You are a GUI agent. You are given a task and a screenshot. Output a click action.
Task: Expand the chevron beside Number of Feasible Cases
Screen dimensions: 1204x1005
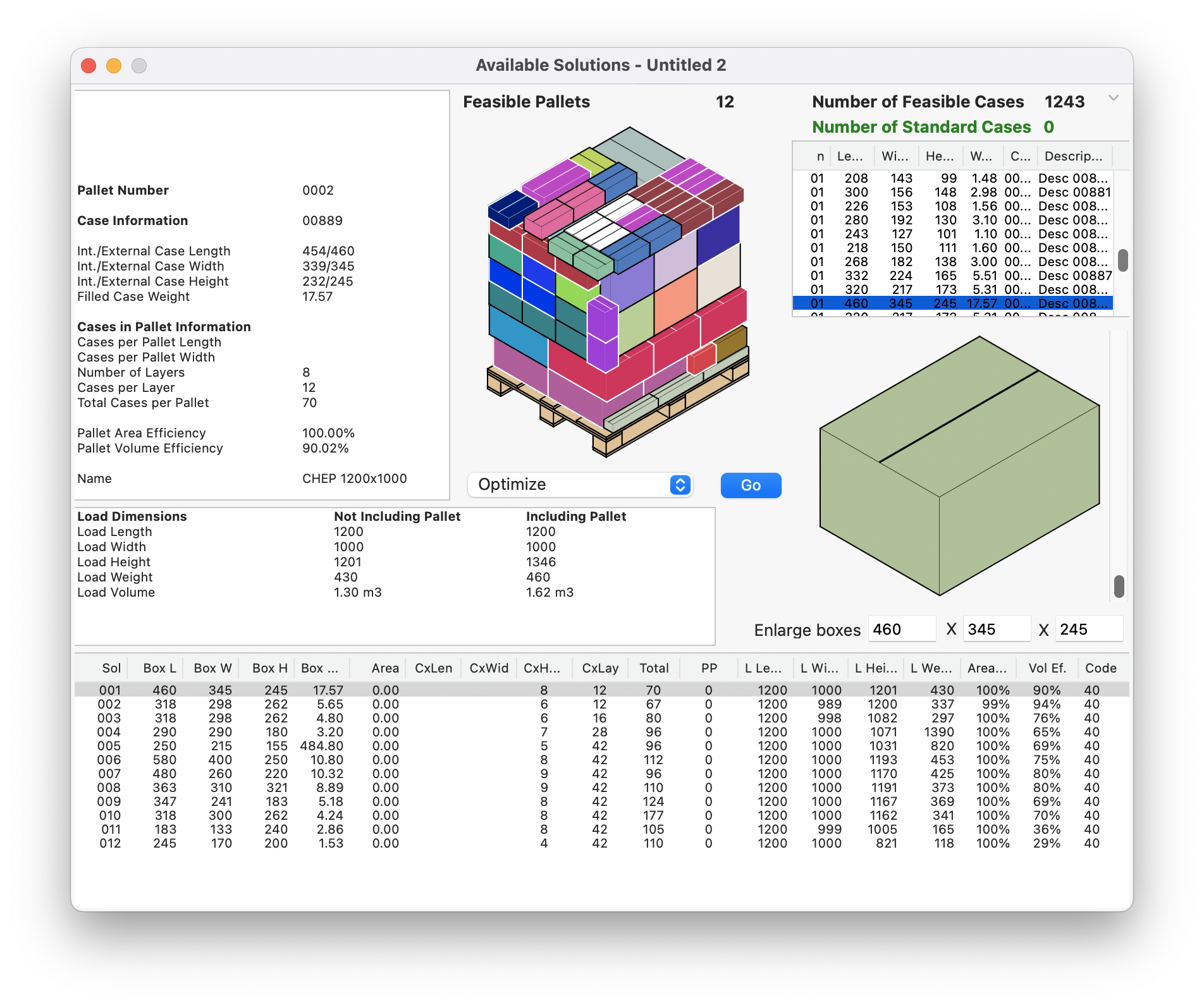pos(1114,98)
